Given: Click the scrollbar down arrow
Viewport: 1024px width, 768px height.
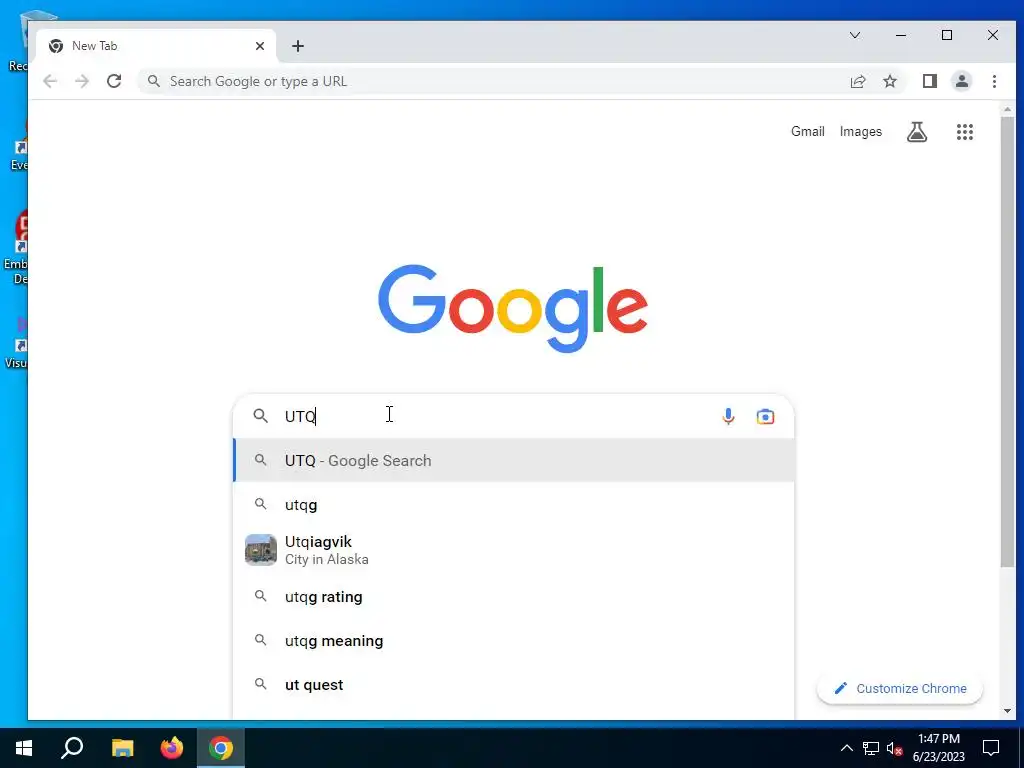Looking at the screenshot, I should click(x=1007, y=711).
